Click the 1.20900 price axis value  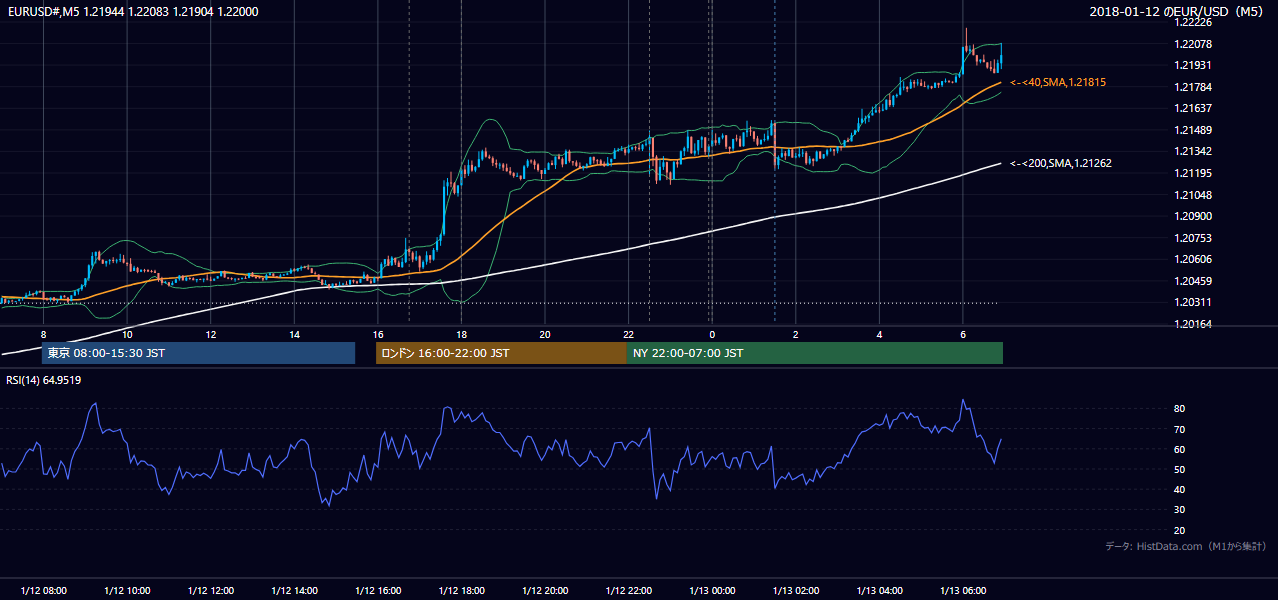[1193, 216]
